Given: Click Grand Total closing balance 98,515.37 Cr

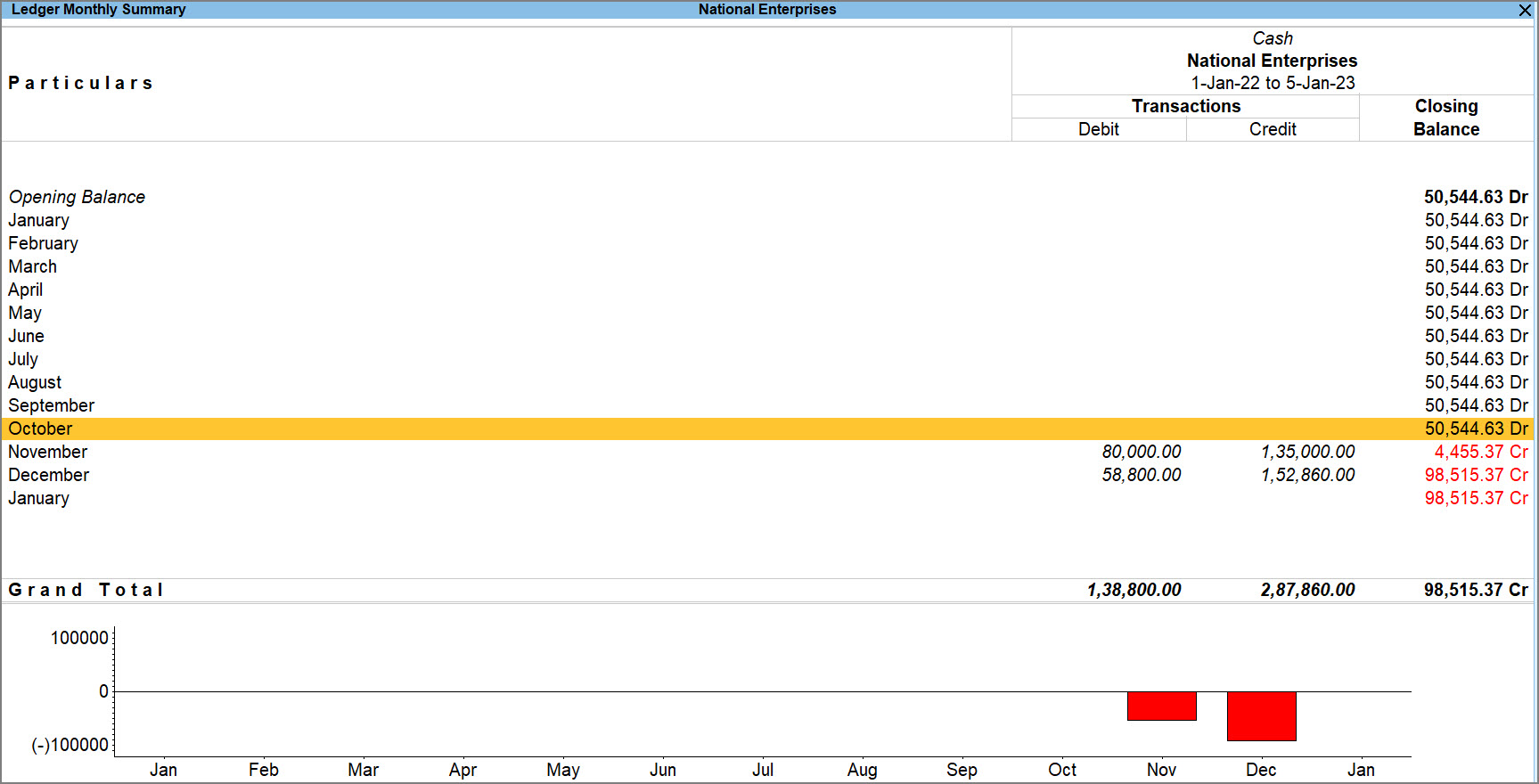Looking at the screenshot, I should (1476, 590).
